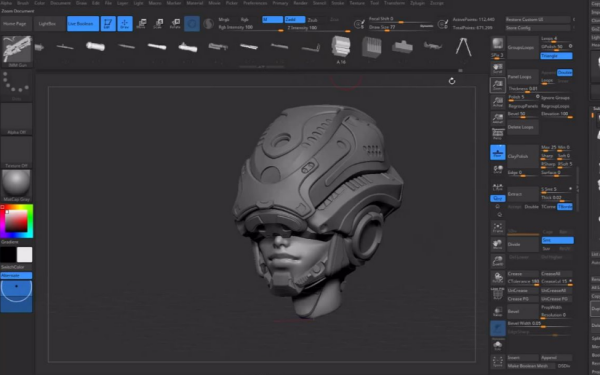Viewport: 600px width, 375px height.
Task: Open the Texture Off picker
Action: pos(16,152)
